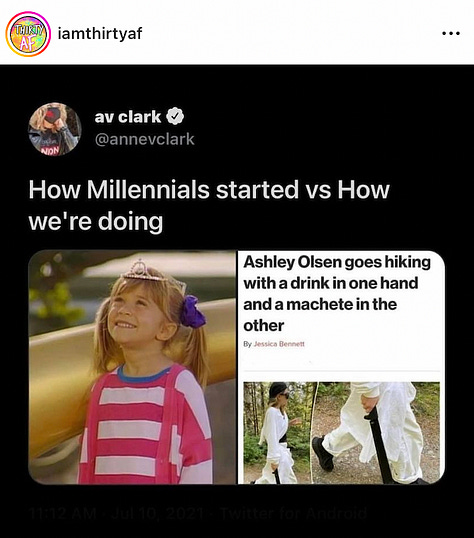This screenshot has height=538, width=474.
Task: Click the Ashley Olsen hiking headline
Action: tap(337, 294)
